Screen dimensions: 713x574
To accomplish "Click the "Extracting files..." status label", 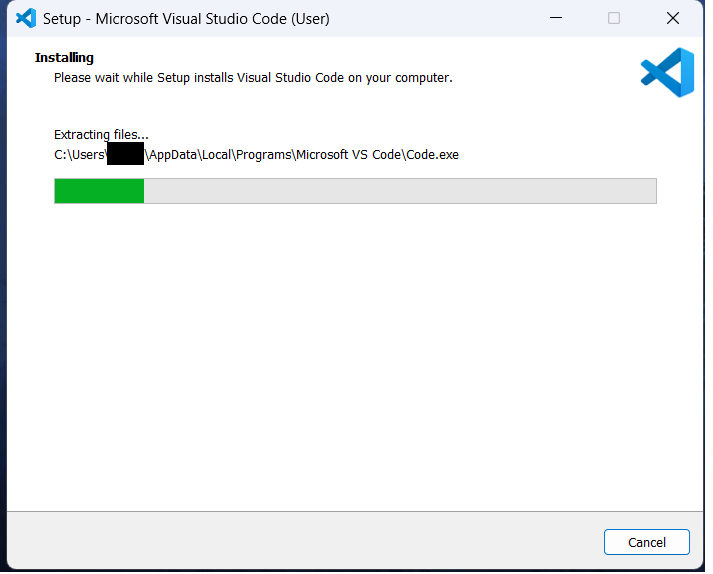I will pos(101,135).
